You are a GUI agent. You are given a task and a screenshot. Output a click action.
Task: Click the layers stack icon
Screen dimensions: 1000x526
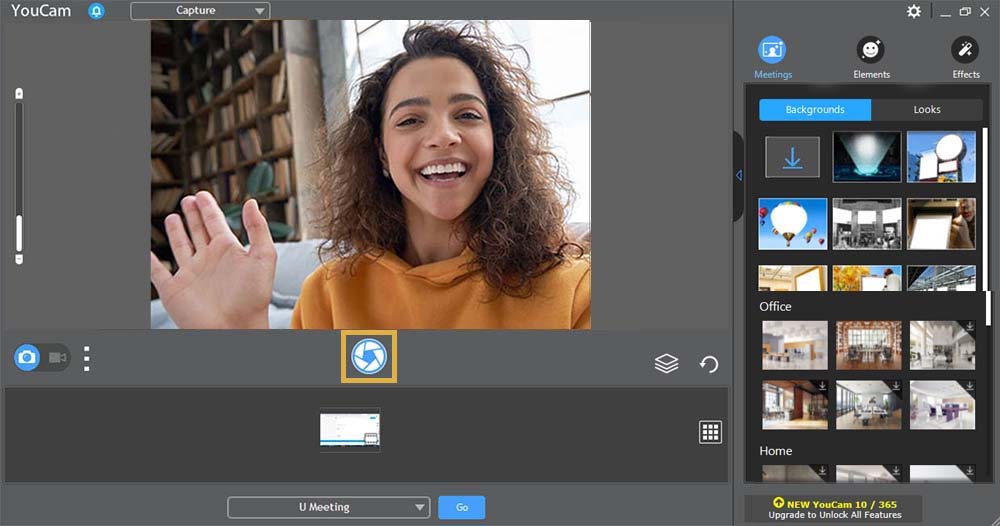tap(666, 364)
